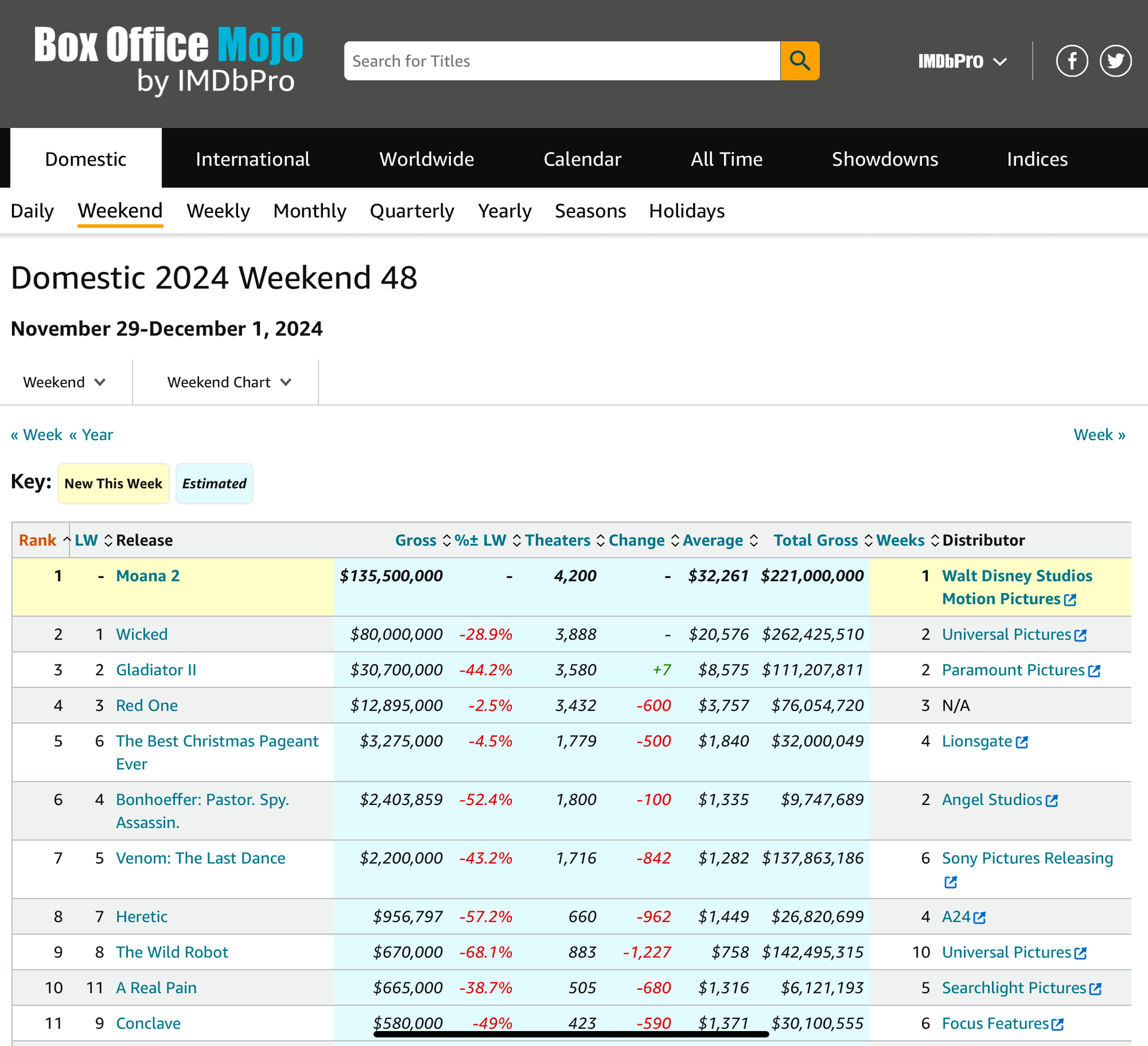The width and height of the screenshot is (1148, 1046).
Task: Sort table by LW column
Action: click(x=93, y=540)
